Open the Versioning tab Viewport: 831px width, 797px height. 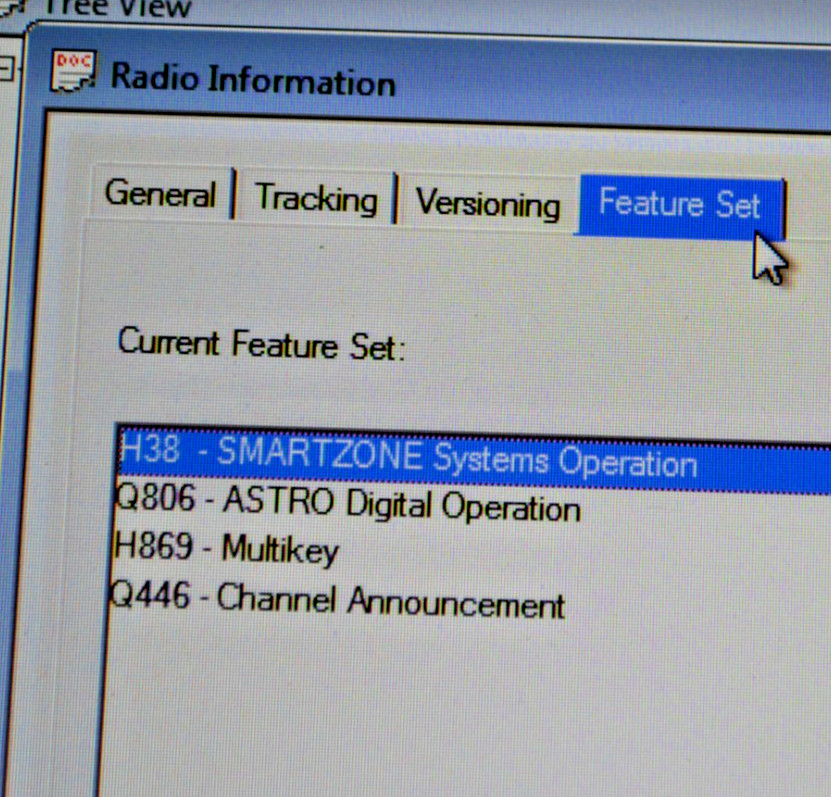coord(488,203)
